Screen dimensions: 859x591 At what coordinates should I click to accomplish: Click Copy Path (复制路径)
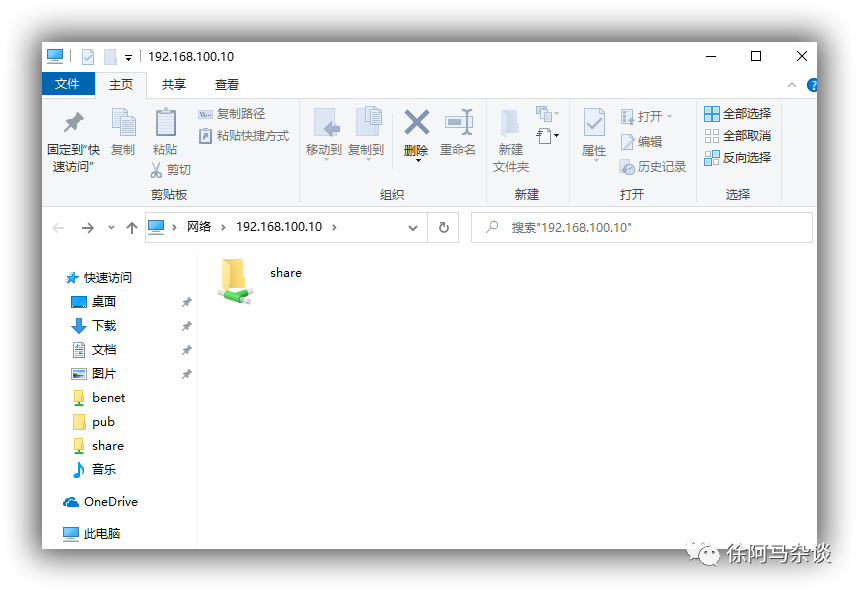tap(232, 114)
